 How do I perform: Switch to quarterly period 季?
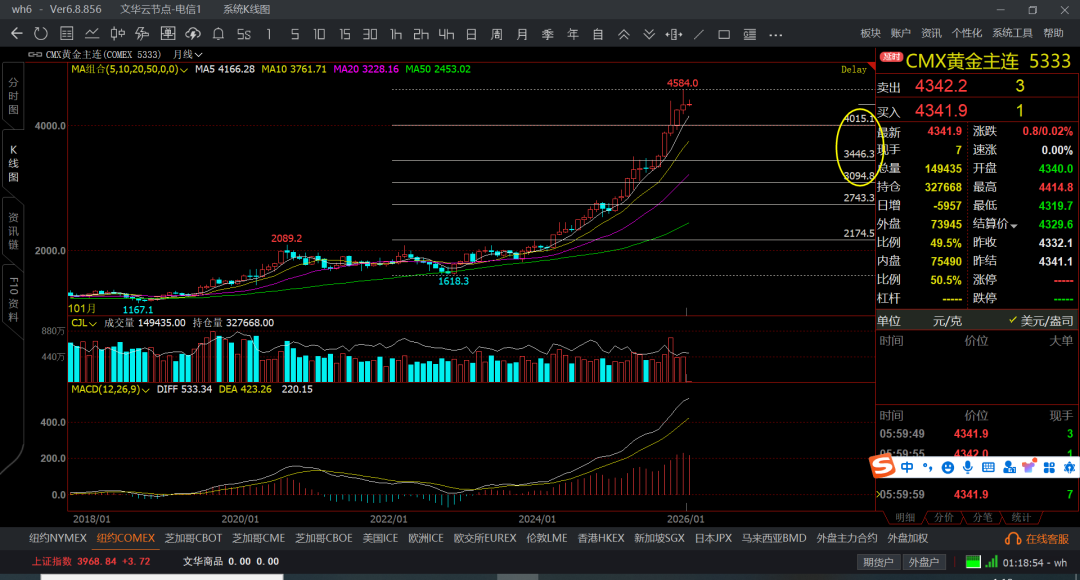tap(548, 34)
